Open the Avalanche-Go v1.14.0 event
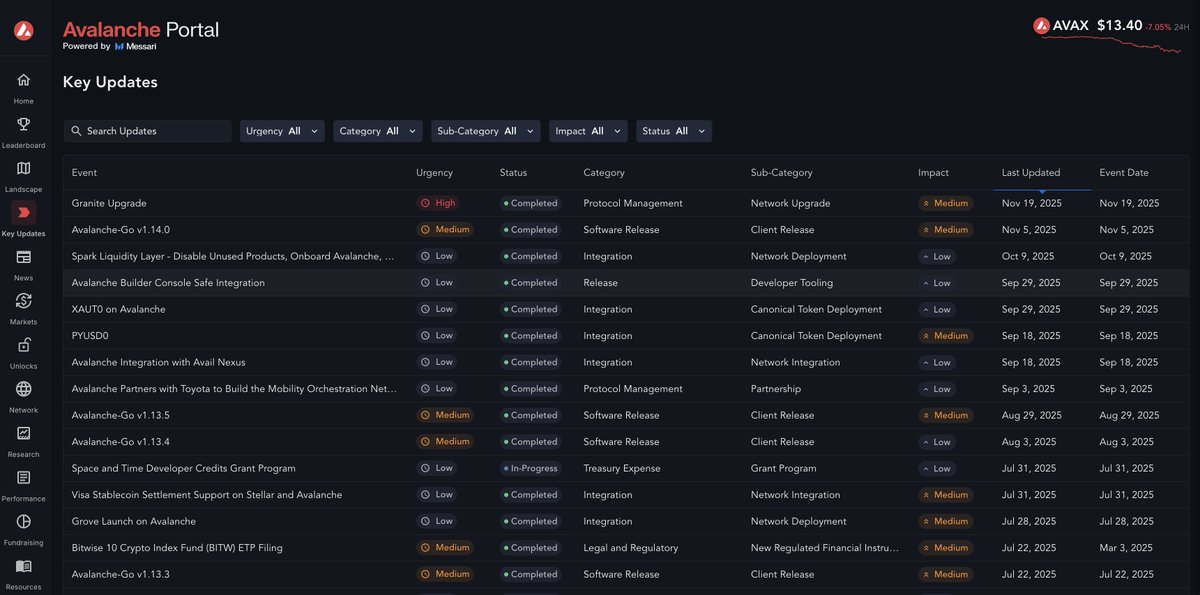 (121, 230)
